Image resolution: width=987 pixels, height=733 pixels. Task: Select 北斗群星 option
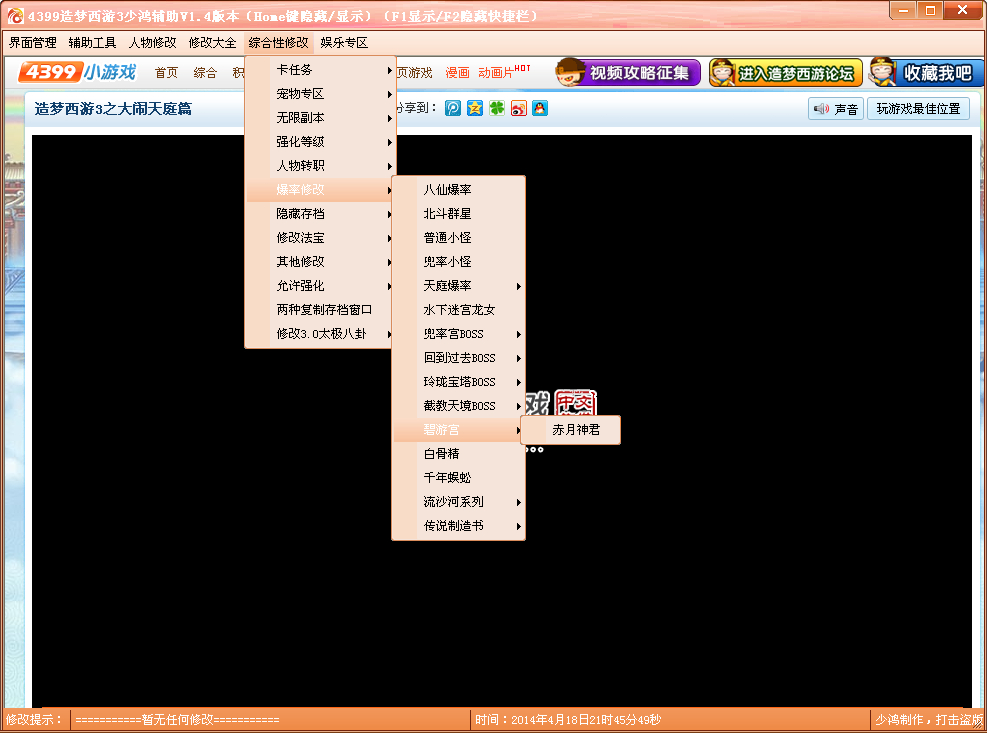(458, 213)
